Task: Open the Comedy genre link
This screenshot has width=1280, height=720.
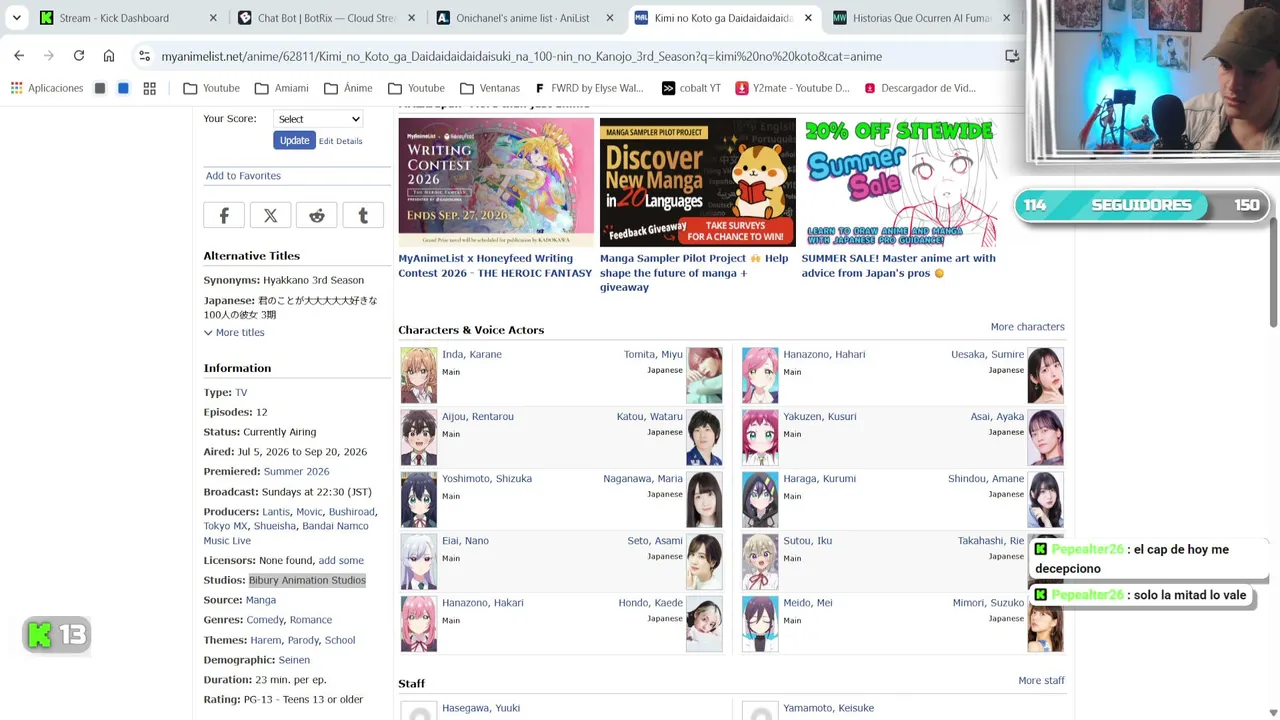Action: pyautogui.click(x=265, y=620)
